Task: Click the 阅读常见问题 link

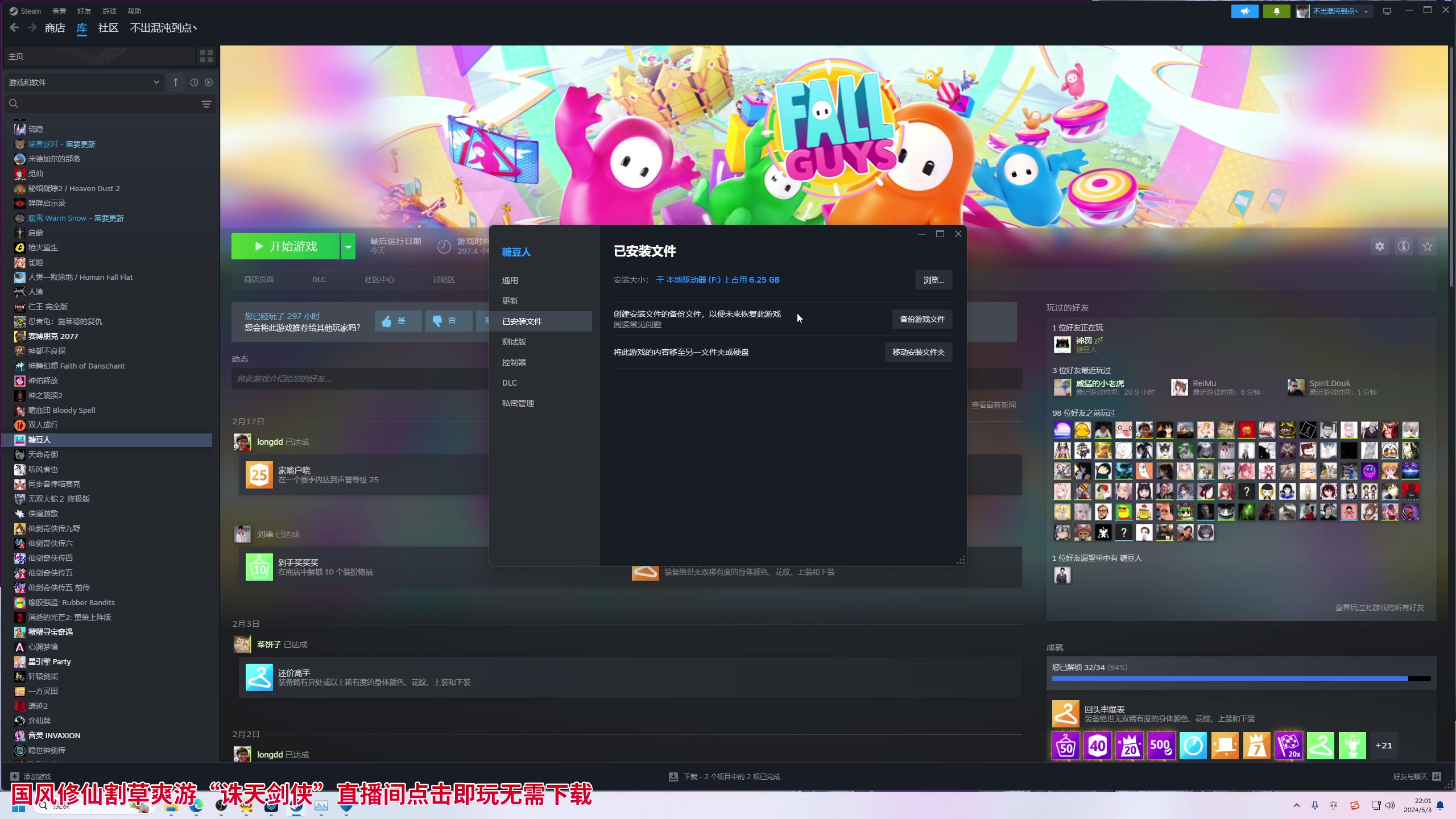Action: (x=637, y=324)
